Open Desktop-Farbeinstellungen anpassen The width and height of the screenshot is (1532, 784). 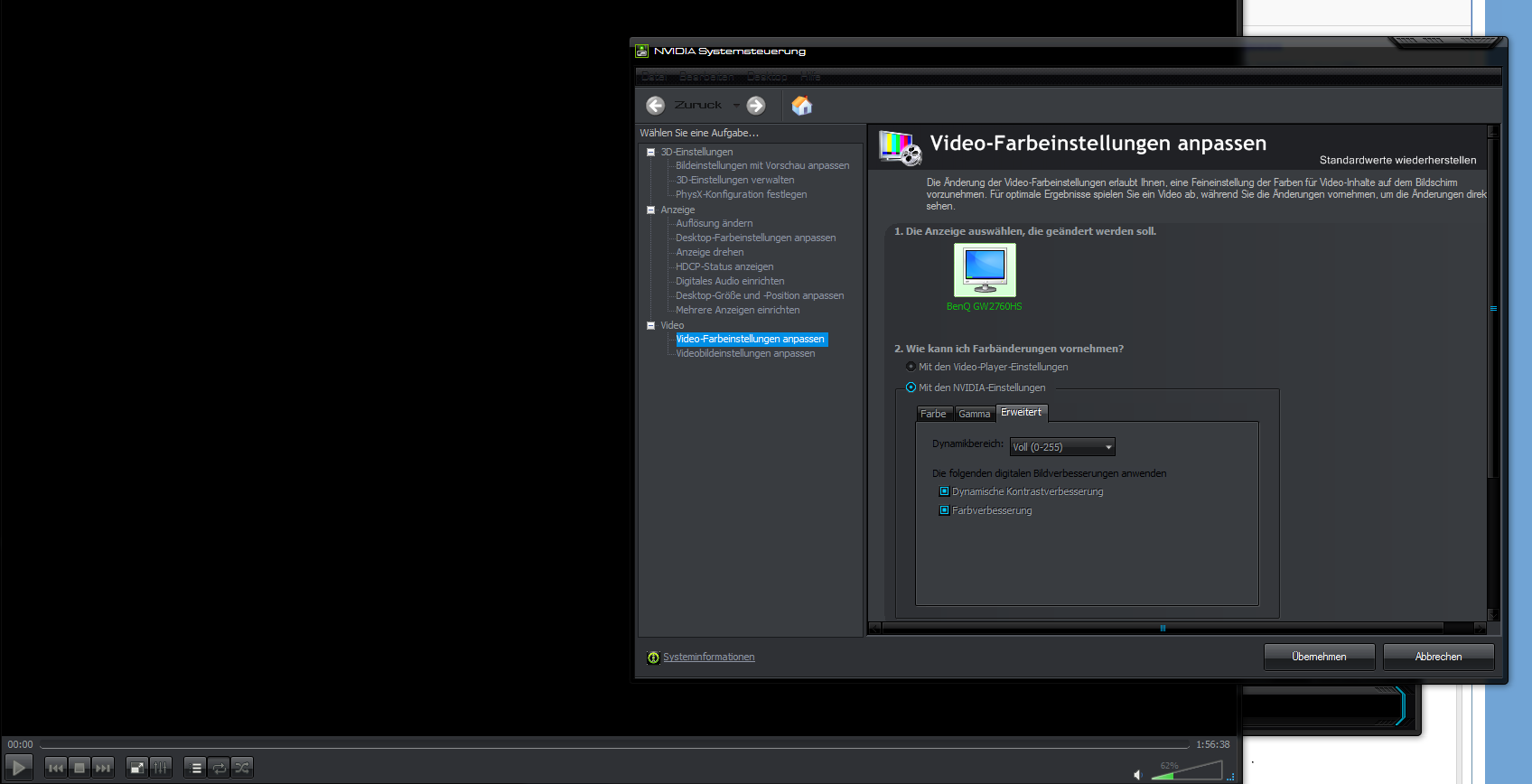point(756,238)
